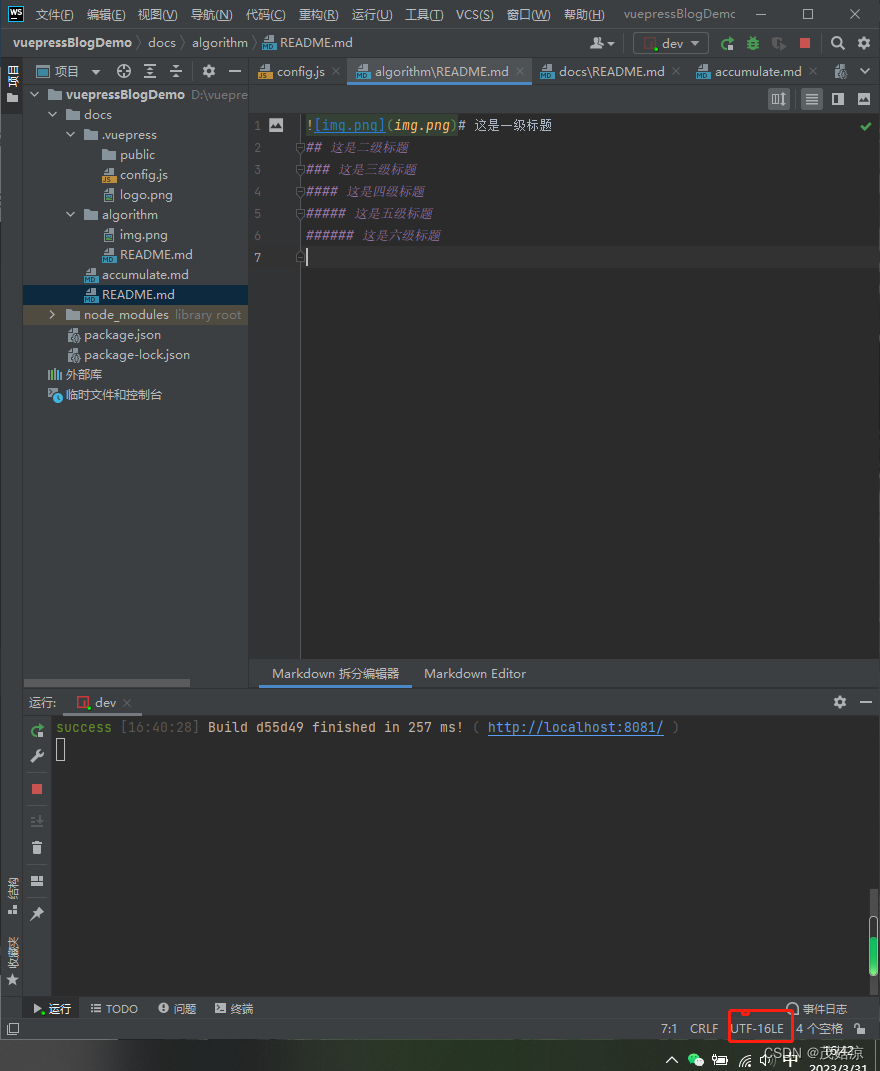Expand all nodes in the Project tree
The height and width of the screenshot is (1071, 880).
148,71
